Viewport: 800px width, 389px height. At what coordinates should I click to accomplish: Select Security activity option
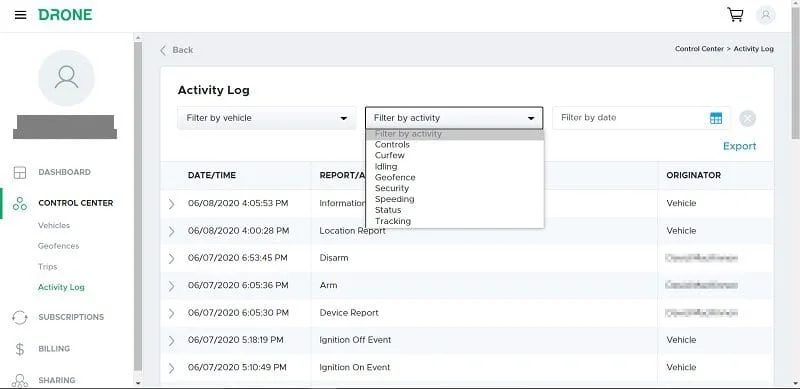click(455, 188)
